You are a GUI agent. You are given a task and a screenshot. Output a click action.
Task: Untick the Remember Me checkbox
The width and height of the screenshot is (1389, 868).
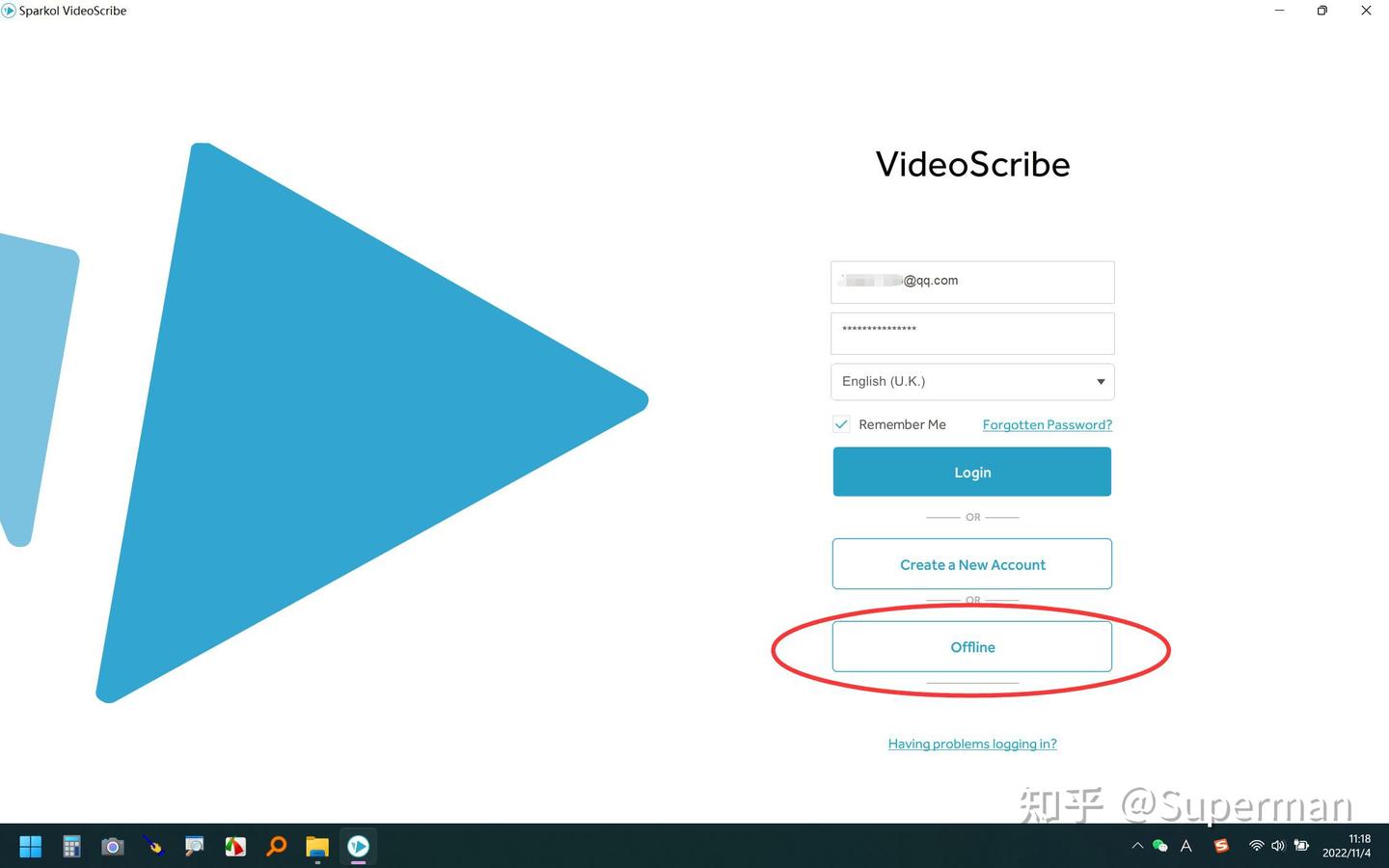pos(841,424)
